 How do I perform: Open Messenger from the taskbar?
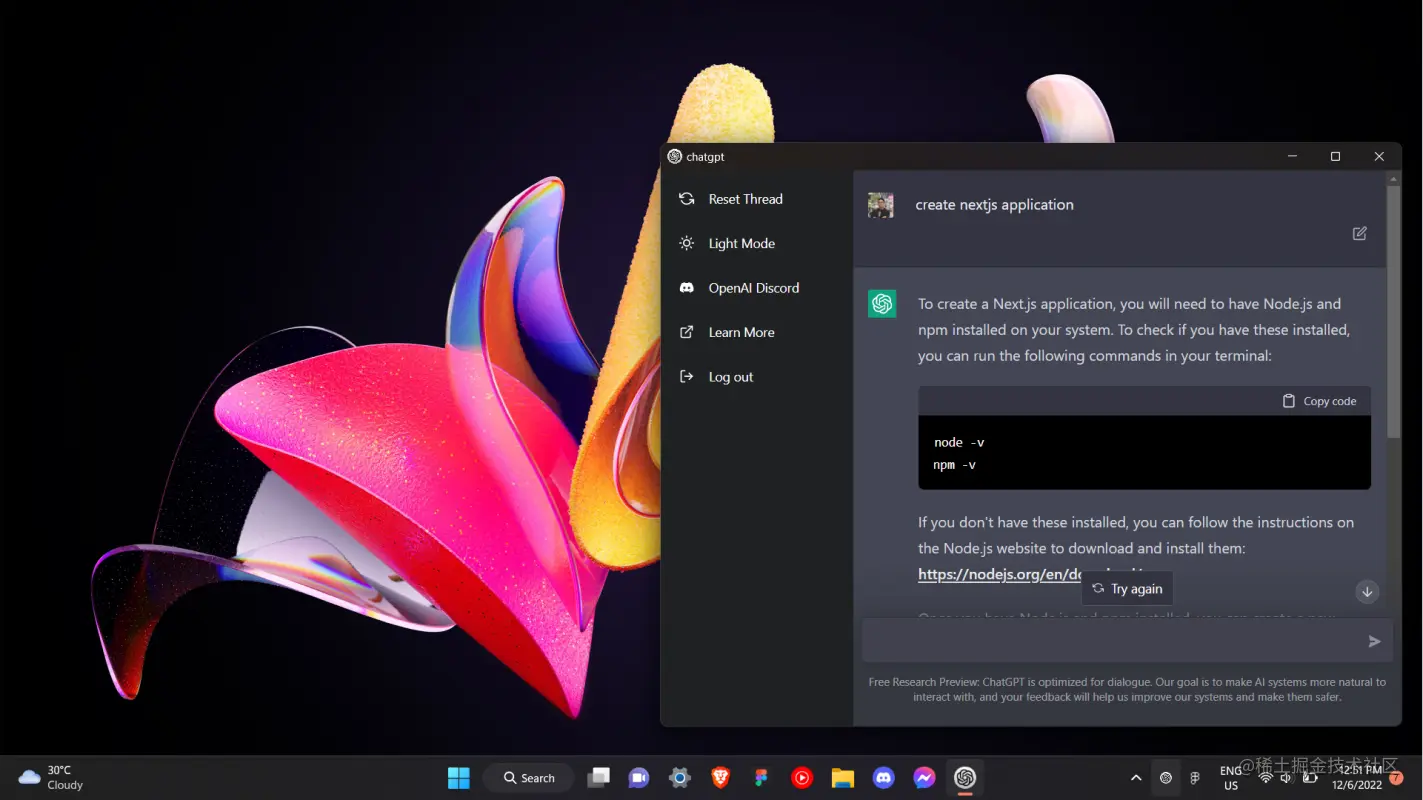tap(924, 778)
